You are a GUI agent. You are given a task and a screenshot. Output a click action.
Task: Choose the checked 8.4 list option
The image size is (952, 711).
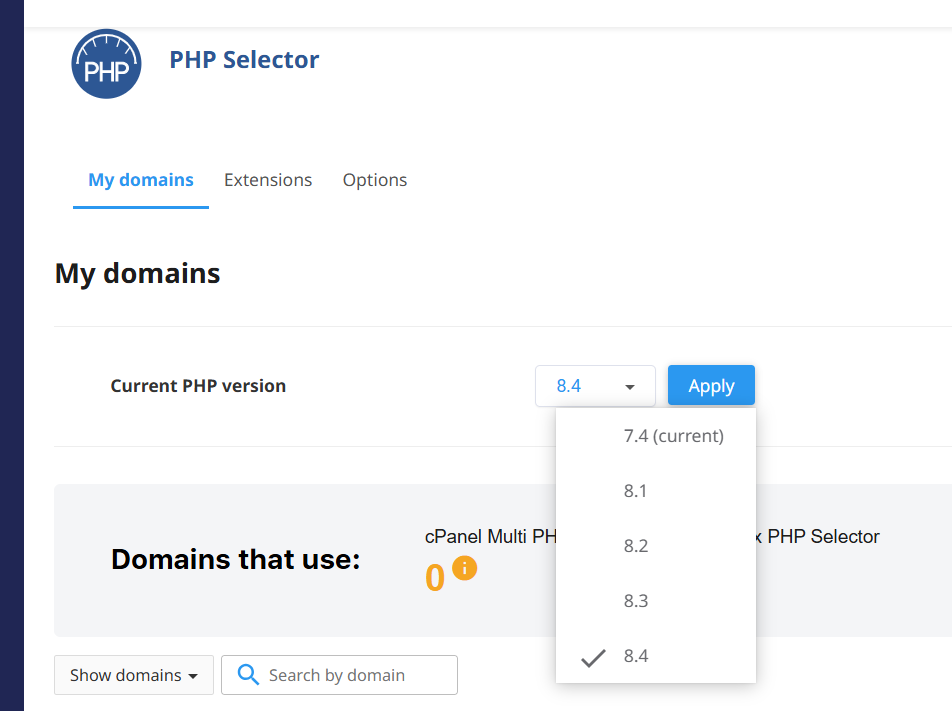(636, 656)
